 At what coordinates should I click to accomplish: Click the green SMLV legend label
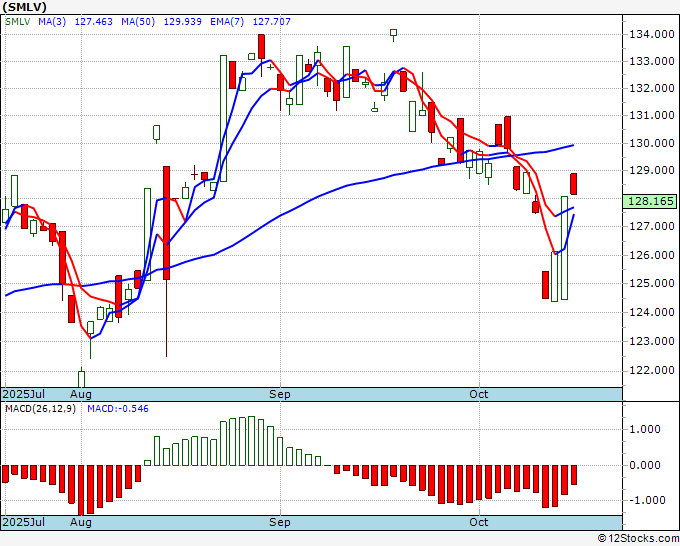tap(17, 22)
